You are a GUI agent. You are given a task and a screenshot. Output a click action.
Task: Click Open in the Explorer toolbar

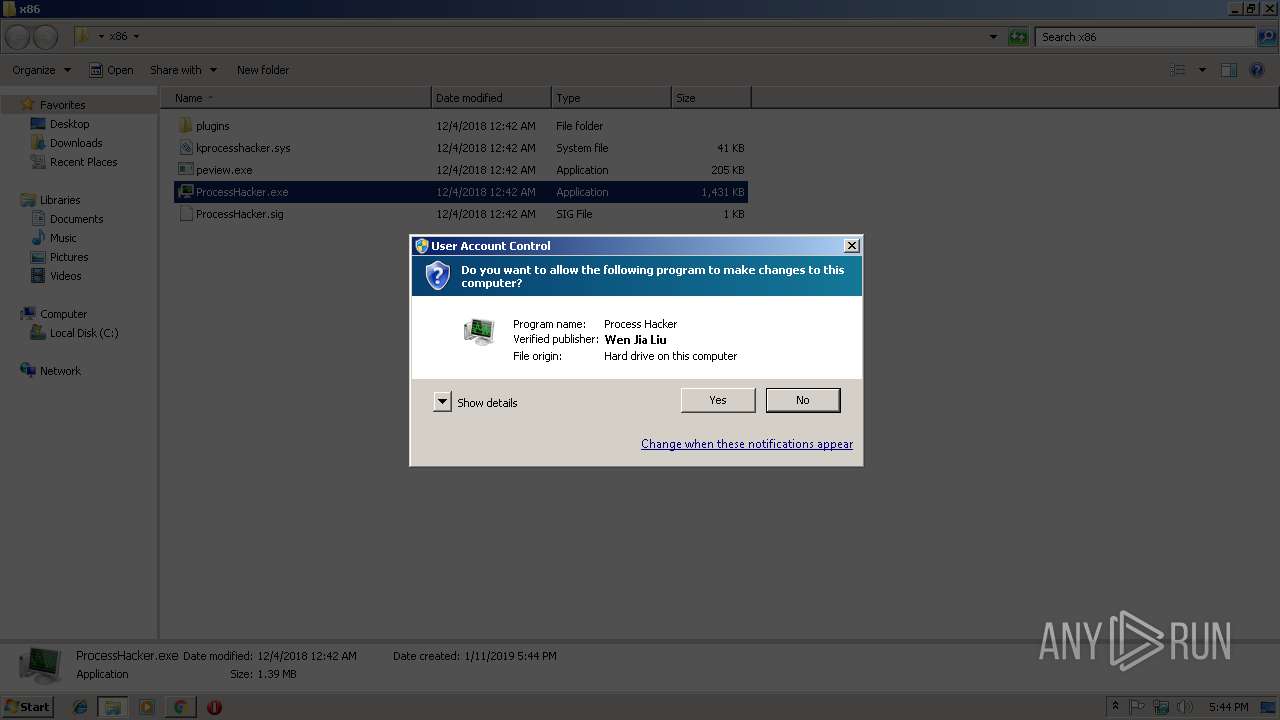point(111,70)
